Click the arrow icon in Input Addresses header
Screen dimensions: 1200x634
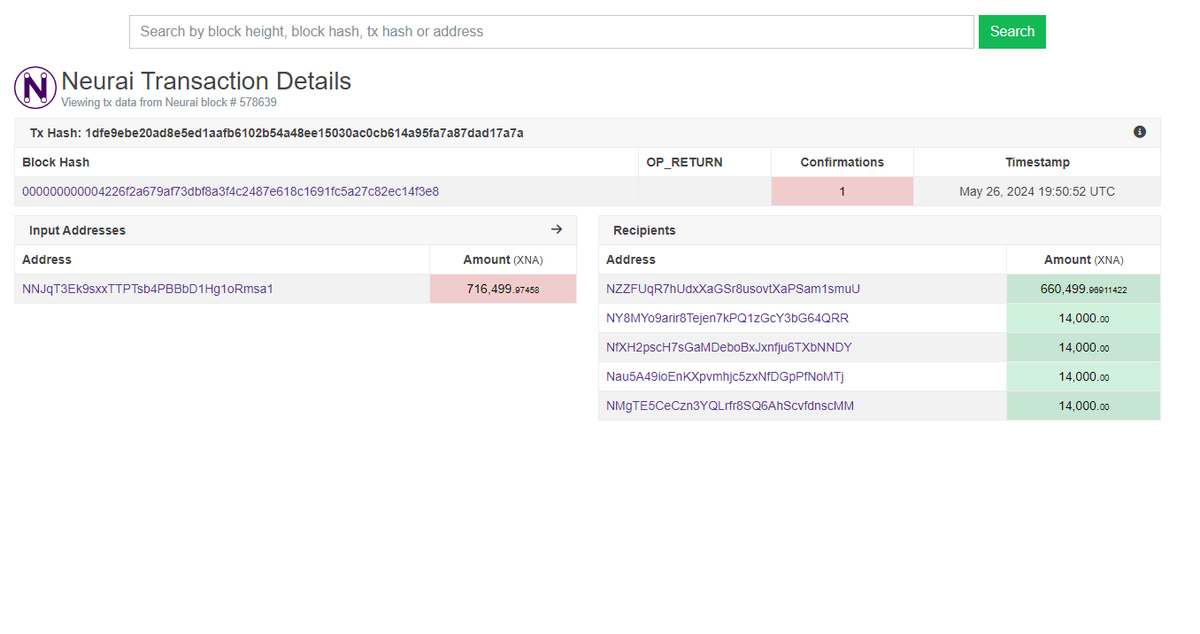click(556, 229)
